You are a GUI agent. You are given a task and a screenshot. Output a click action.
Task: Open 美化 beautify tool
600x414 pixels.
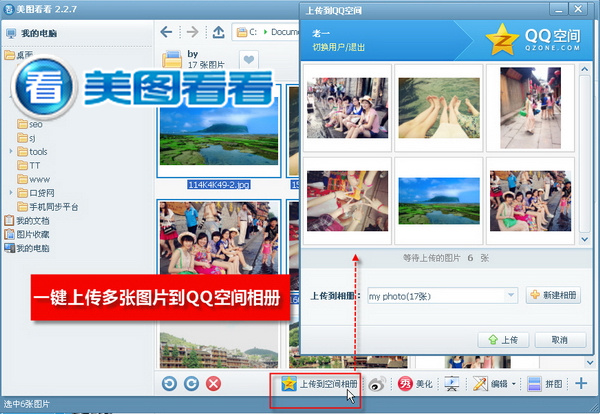click(x=415, y=384)
